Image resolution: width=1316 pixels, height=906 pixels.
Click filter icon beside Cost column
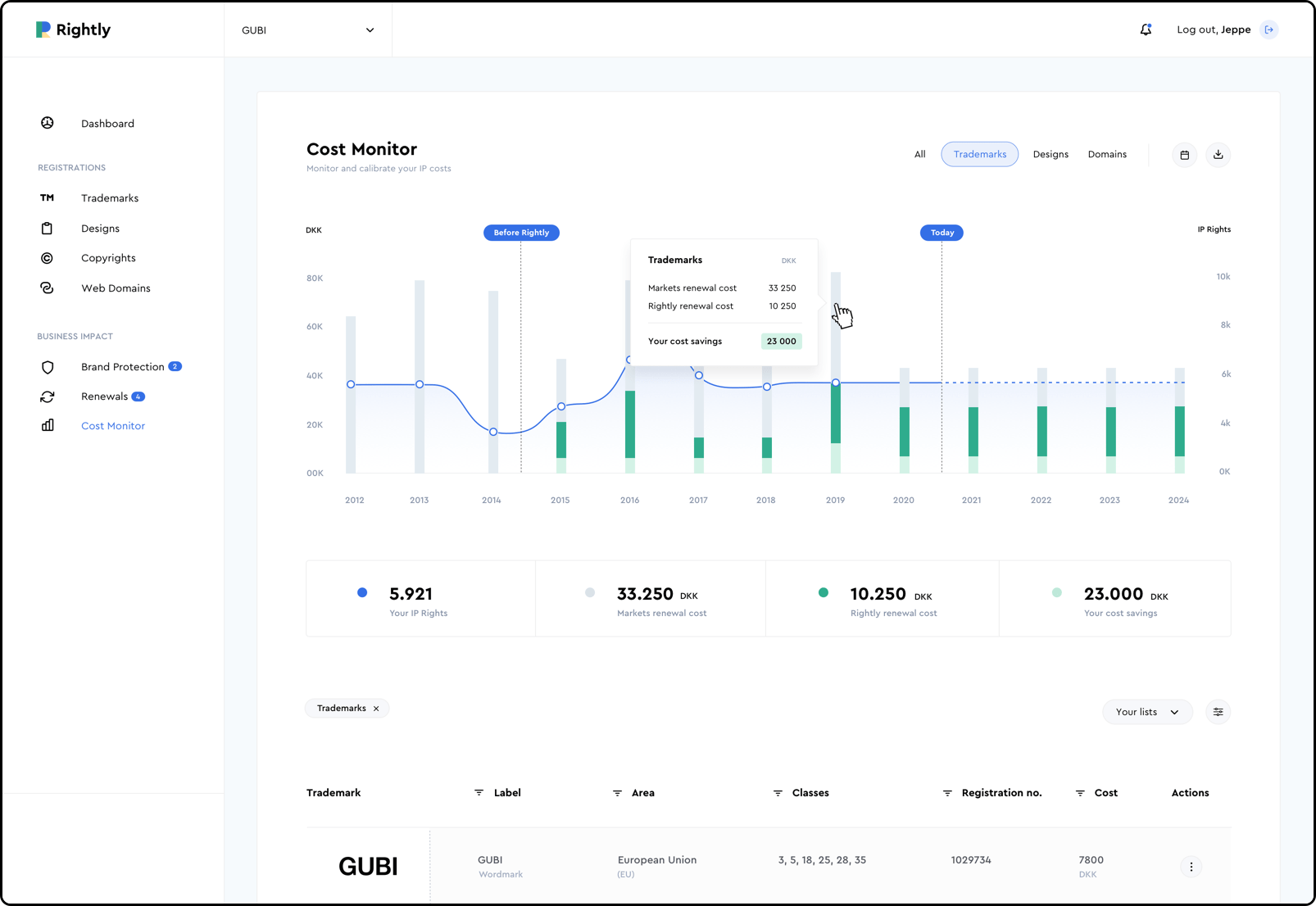pyautogui.click(x=1080, y=793)
